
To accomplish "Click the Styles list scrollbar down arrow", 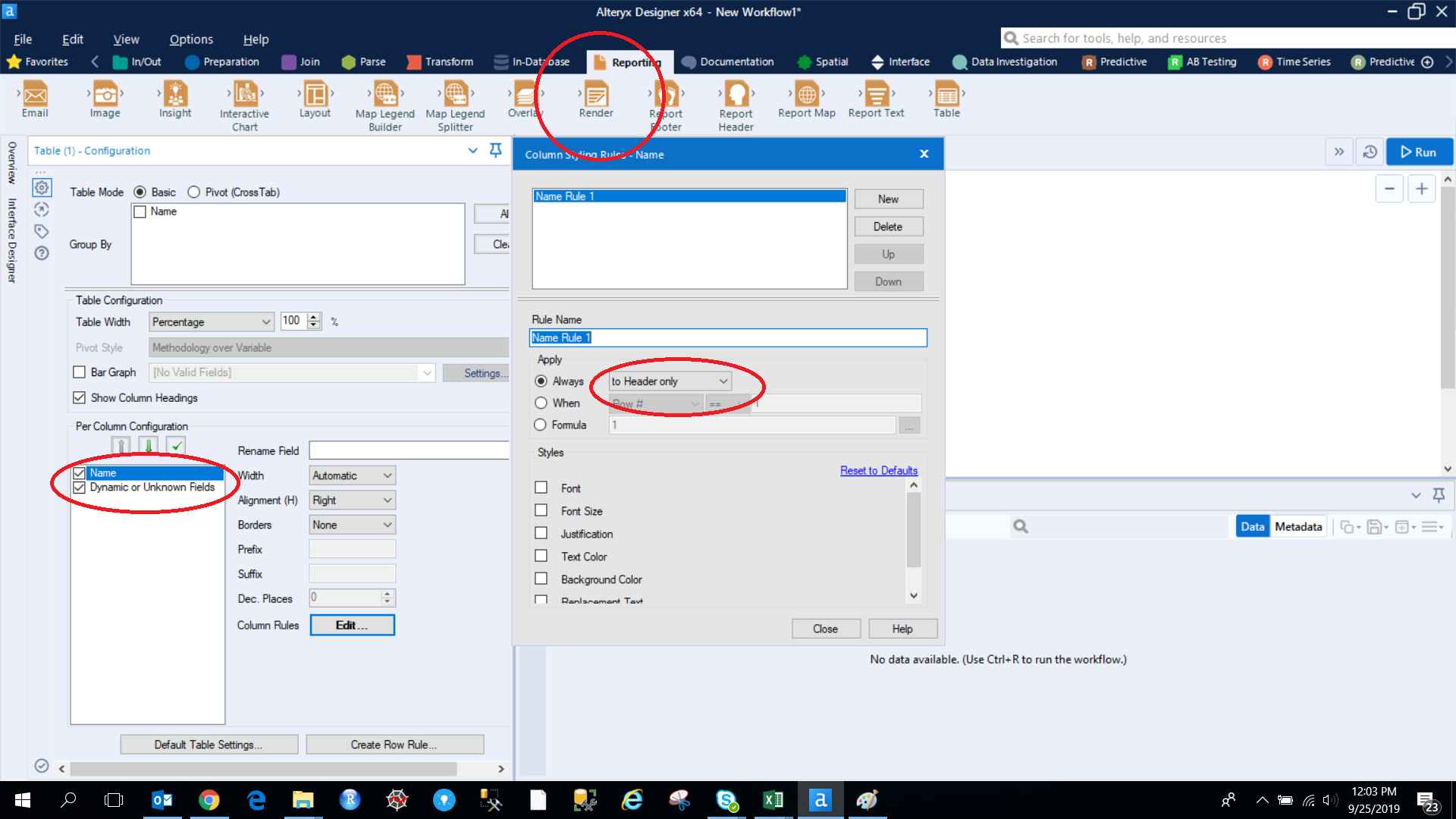I will (914, 596).
